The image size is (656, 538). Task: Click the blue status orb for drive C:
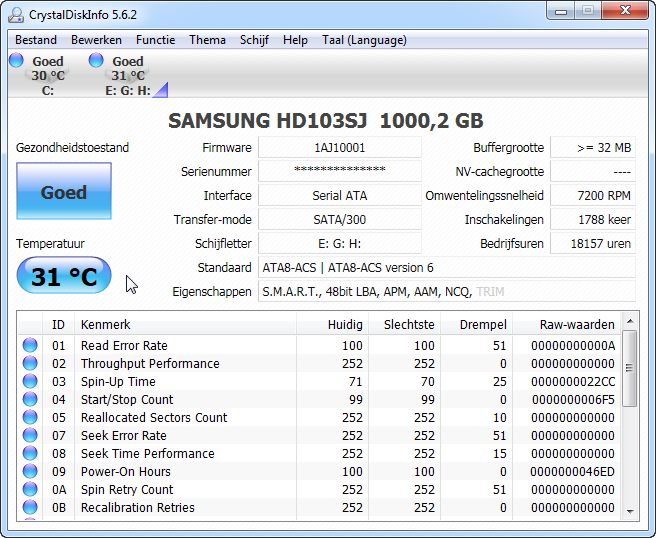[x=16, y=61]
